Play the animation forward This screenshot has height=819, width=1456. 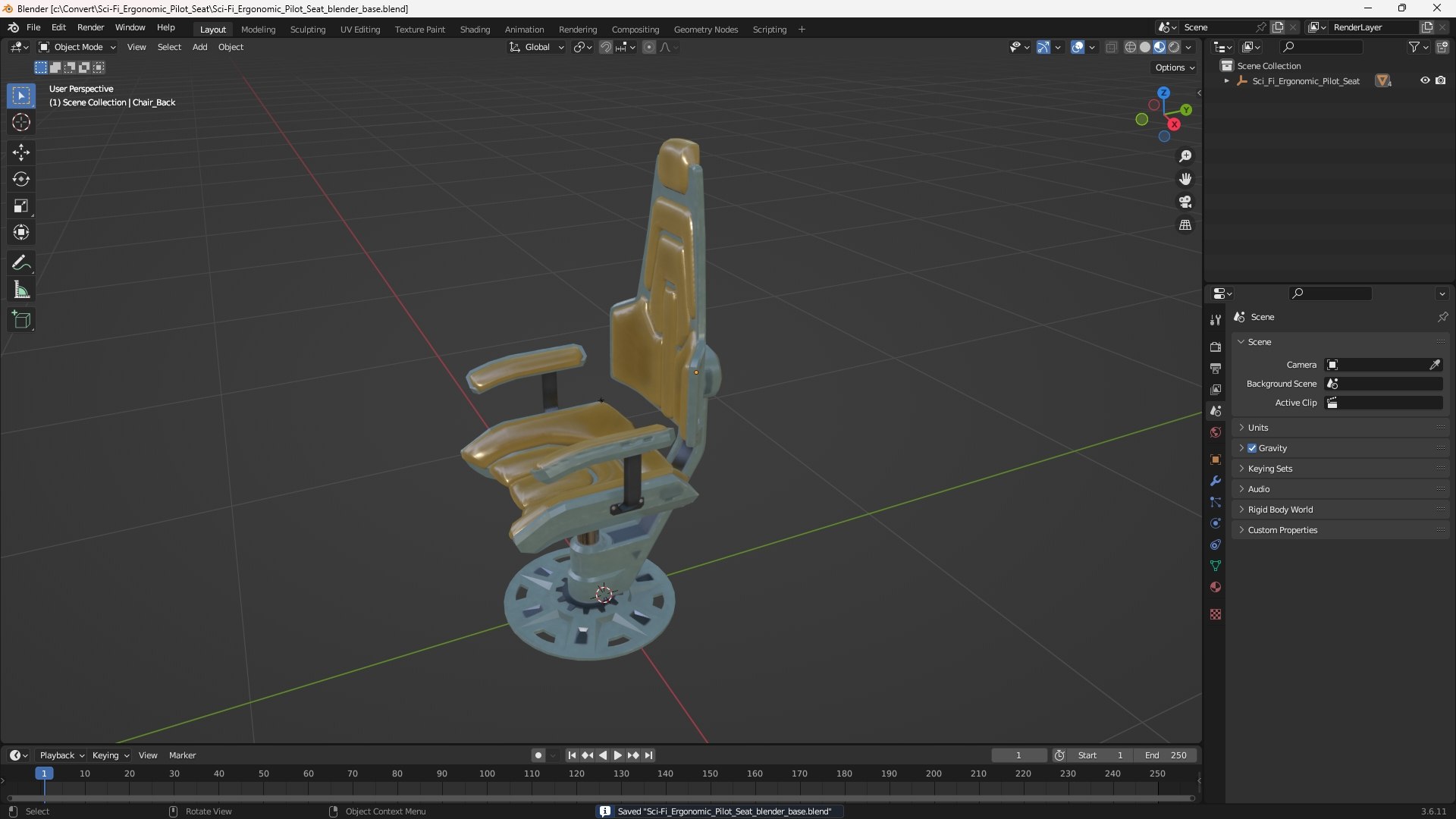pyautogui.click(x=617, y=755)
